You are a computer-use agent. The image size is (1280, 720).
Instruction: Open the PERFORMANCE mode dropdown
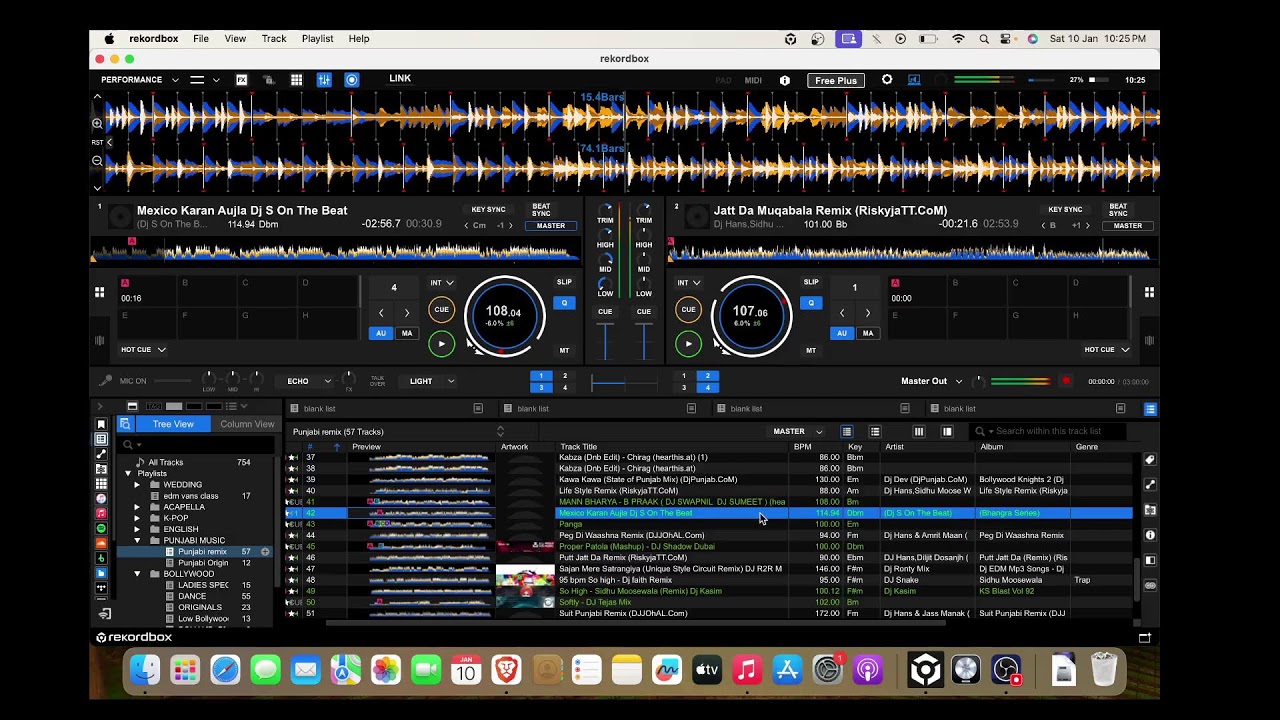[140, 80]
